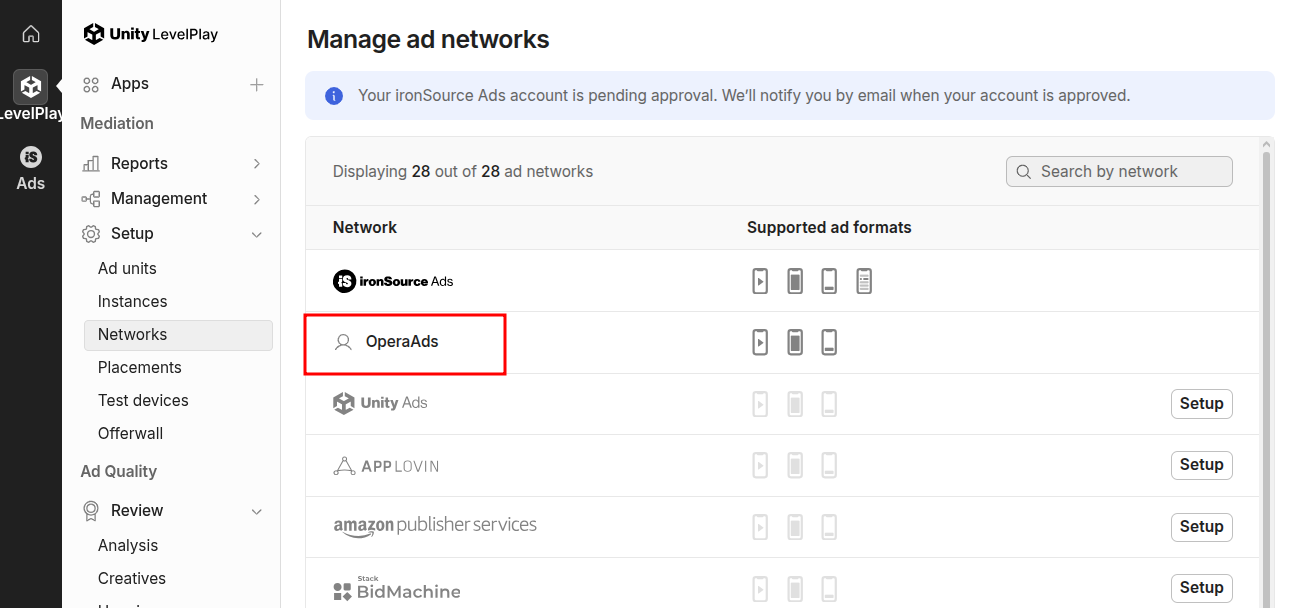Image resolution: width=1294 pixels, height=608 pixels.
Task: Click the info icon in the pending approval banner
Action: [334, 96]
